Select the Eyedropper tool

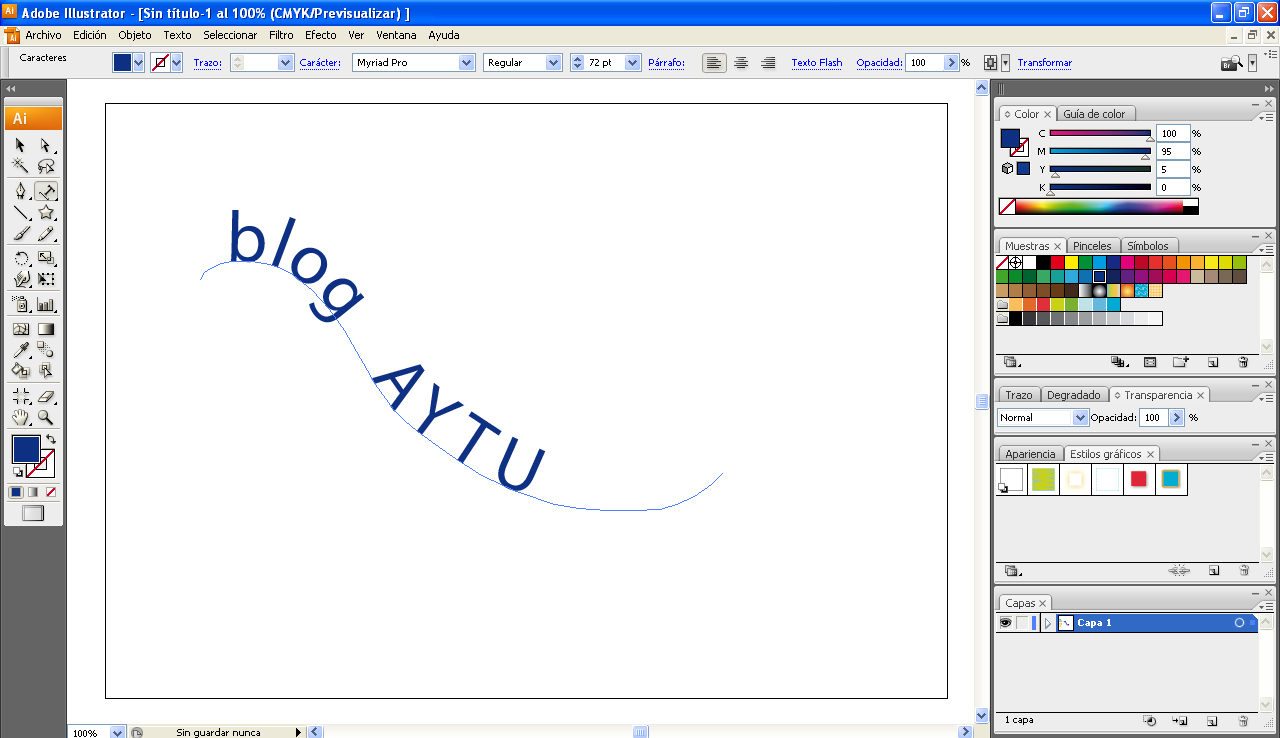[x=20, y=350]
